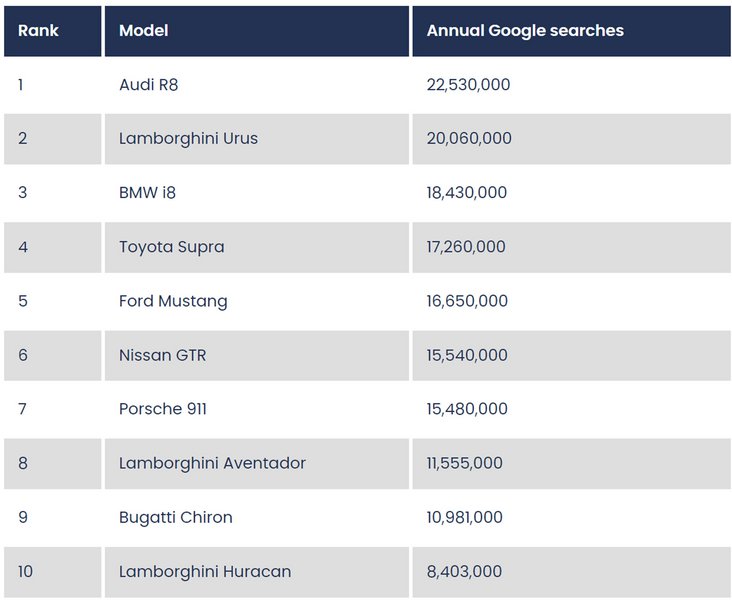This screenshot has height=600, width=732.
Task: Click the 22,530,000 searches value
Action: [x=468, y=85]
